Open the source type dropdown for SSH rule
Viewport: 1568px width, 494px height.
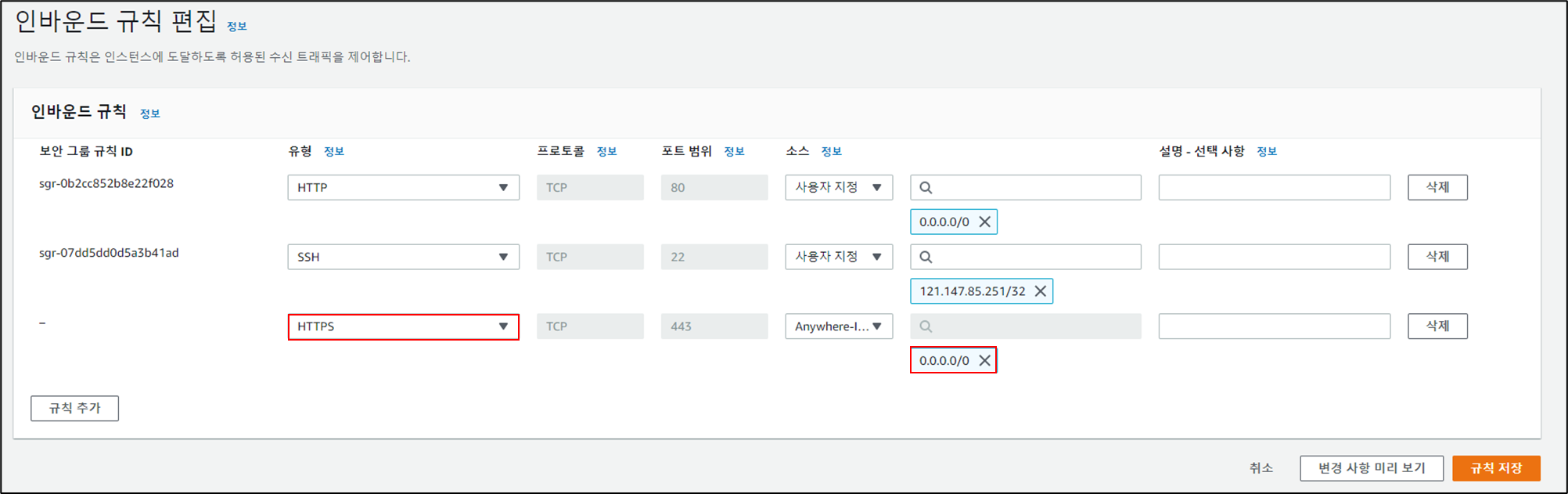(839, 257)
